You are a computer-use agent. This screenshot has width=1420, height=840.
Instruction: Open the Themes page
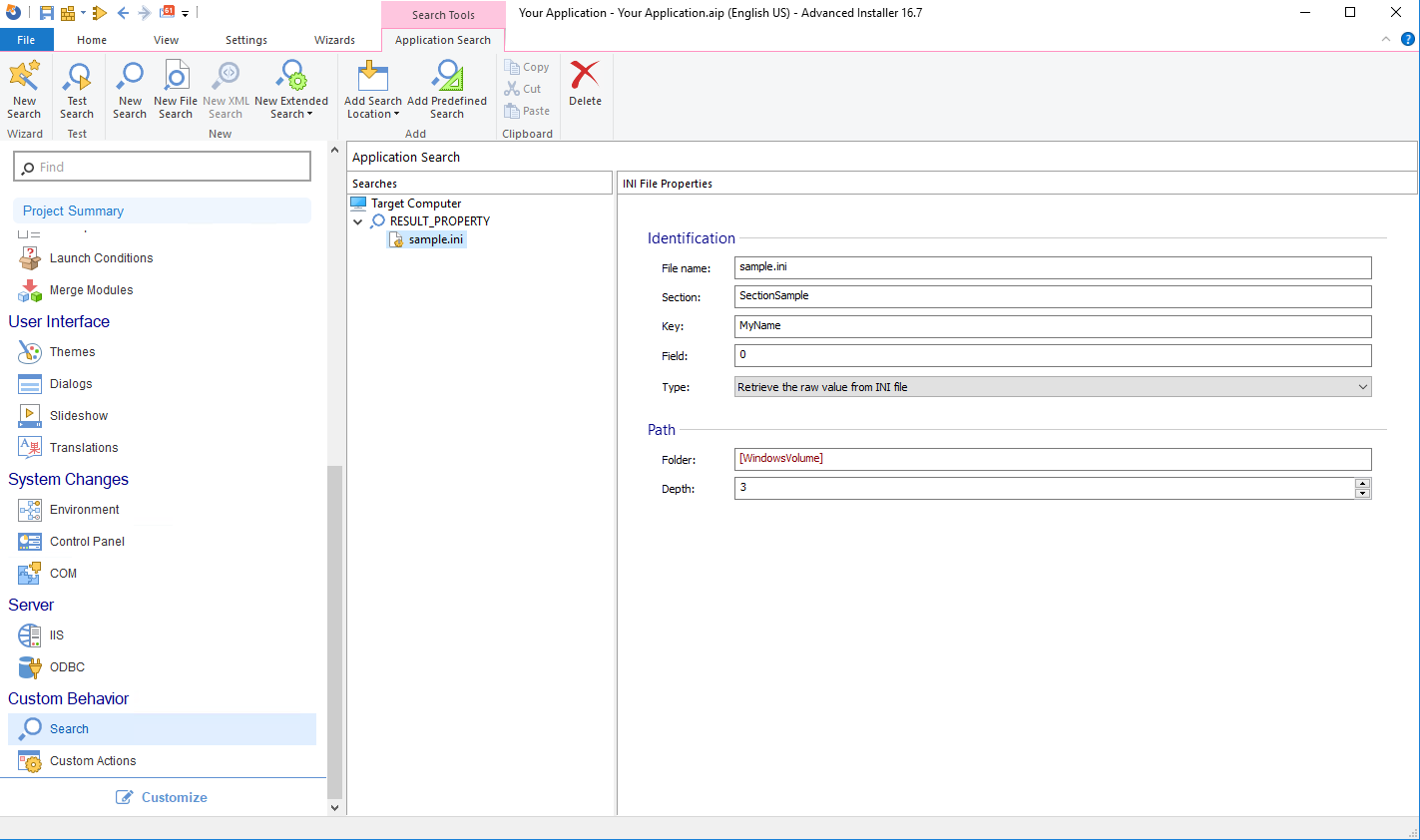75,351
